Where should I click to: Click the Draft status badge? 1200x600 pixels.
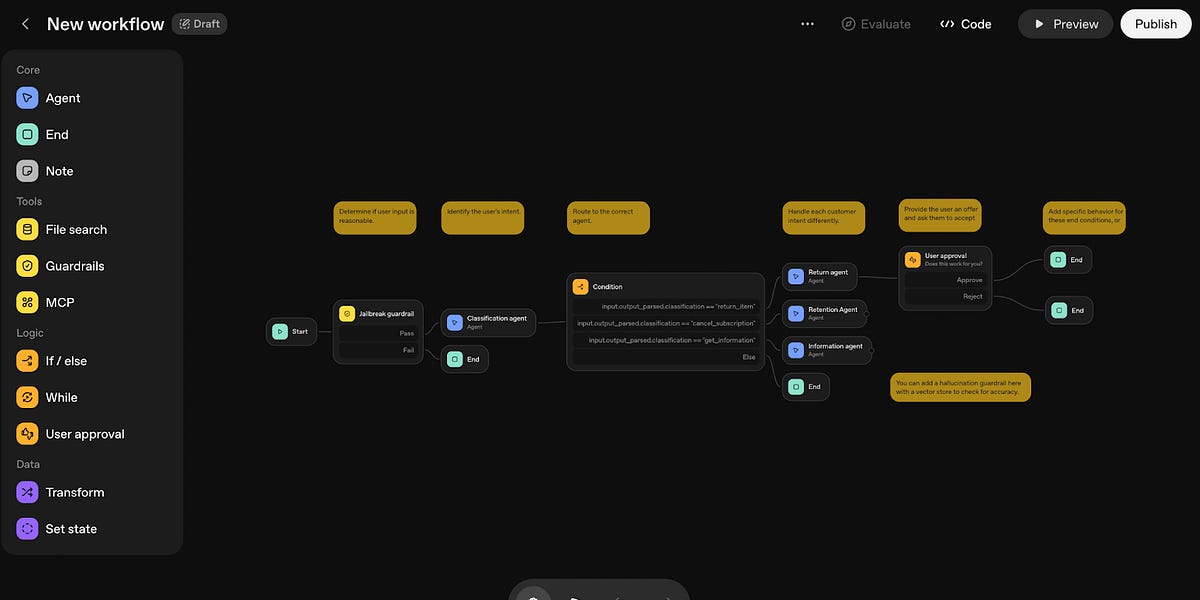(x=199, y=24)
